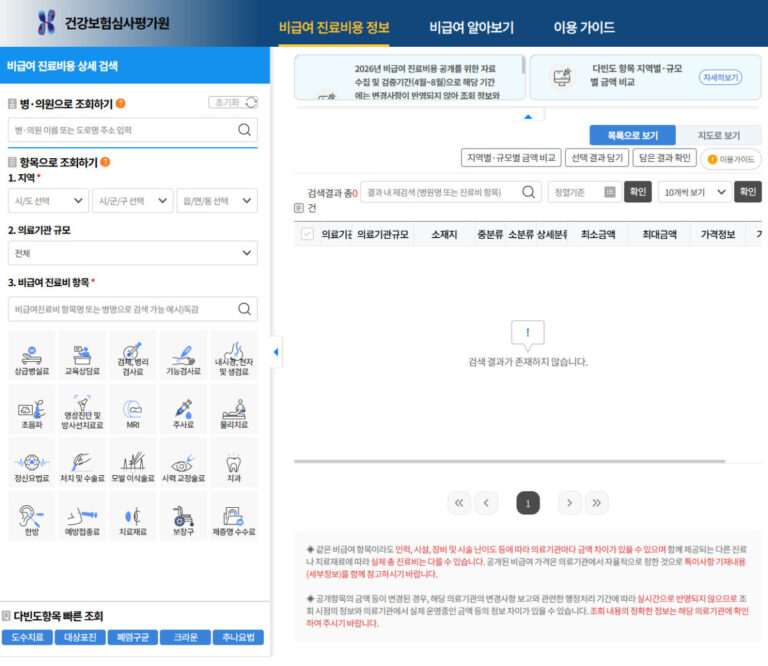Click the 이용가이드 pill button
768x666 pixels.
[x=731, y=159]
